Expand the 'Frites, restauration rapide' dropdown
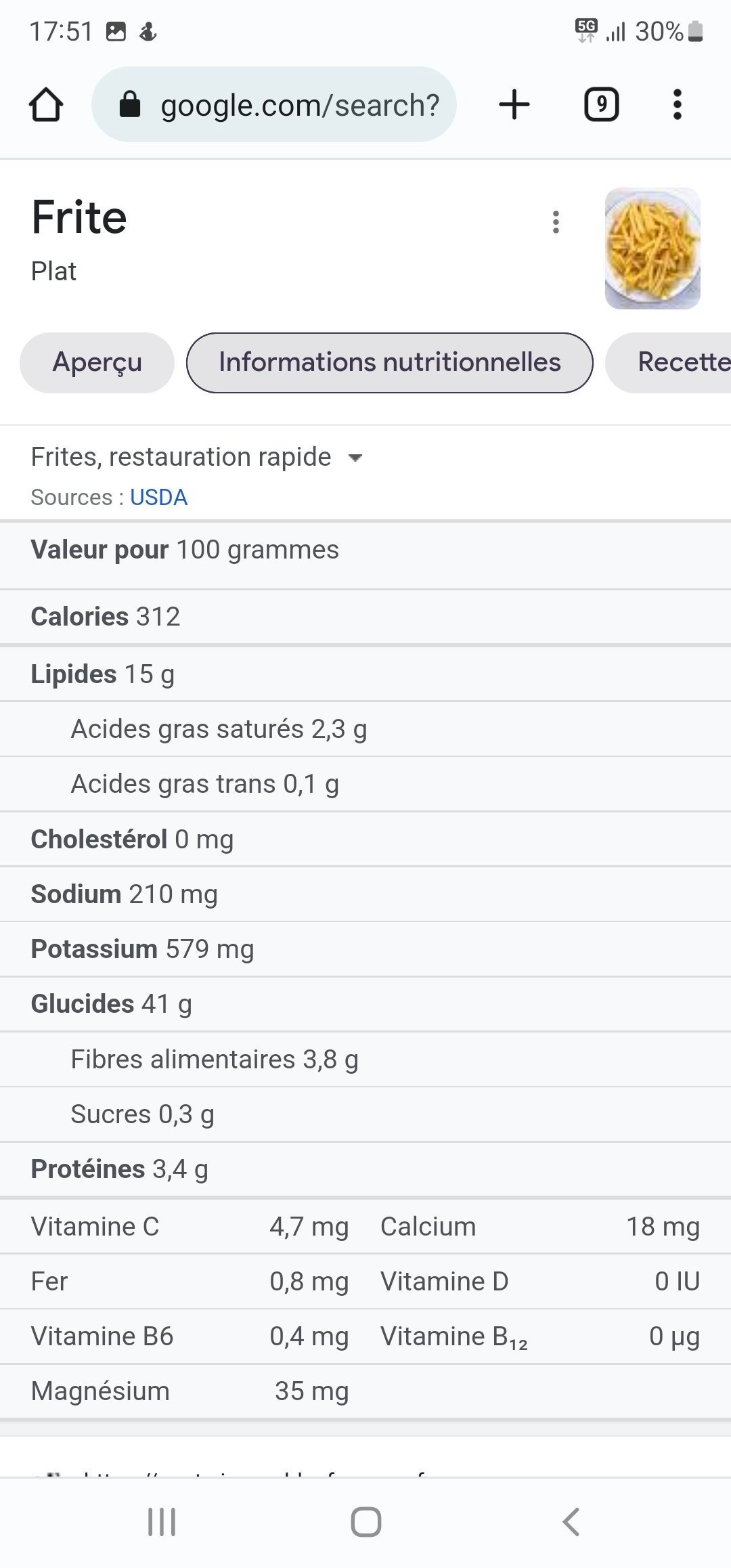This screenshot has width=731, height=1568. (x=355, y=458)
